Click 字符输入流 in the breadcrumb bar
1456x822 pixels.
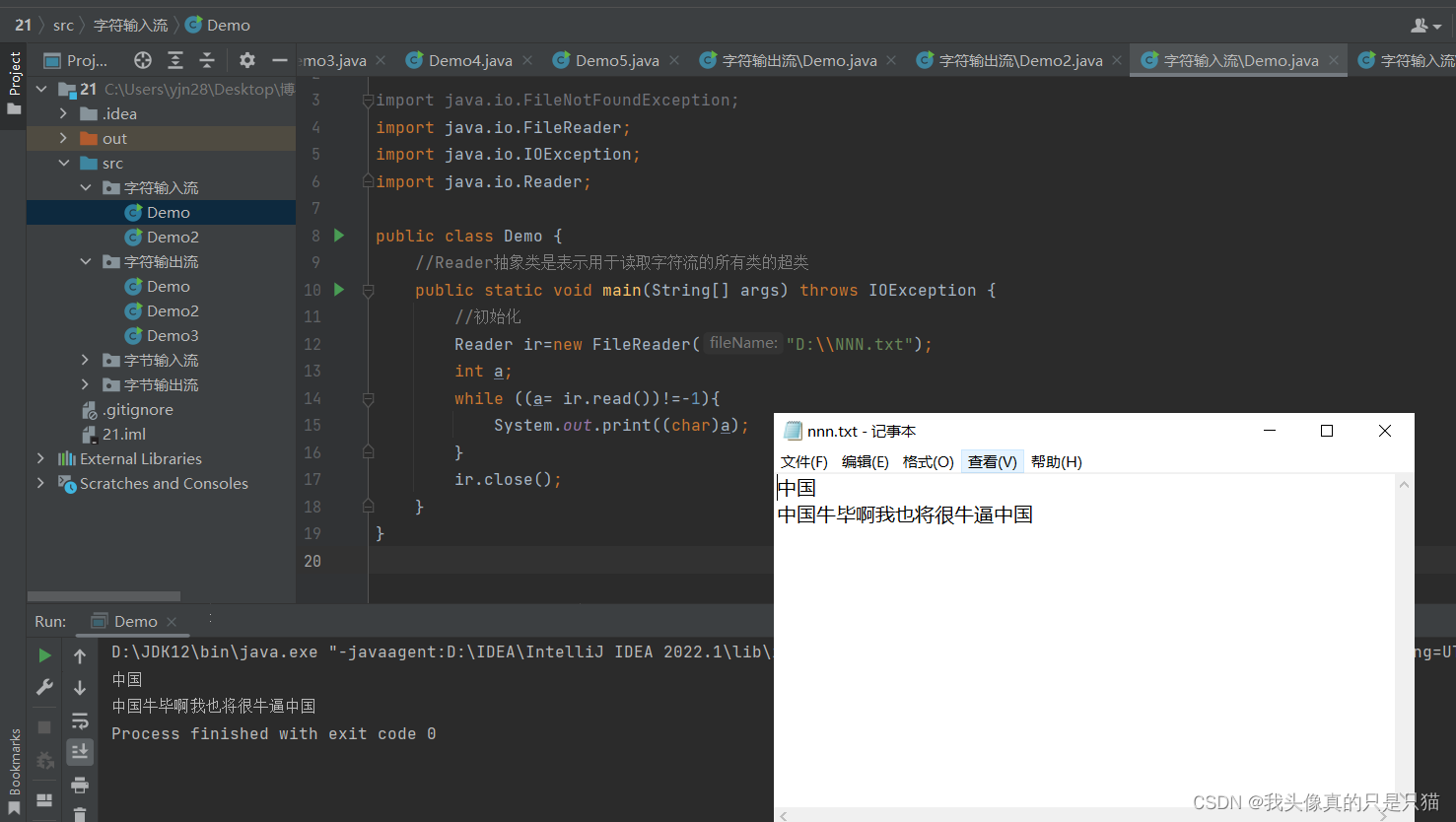(x=130, y=25)
